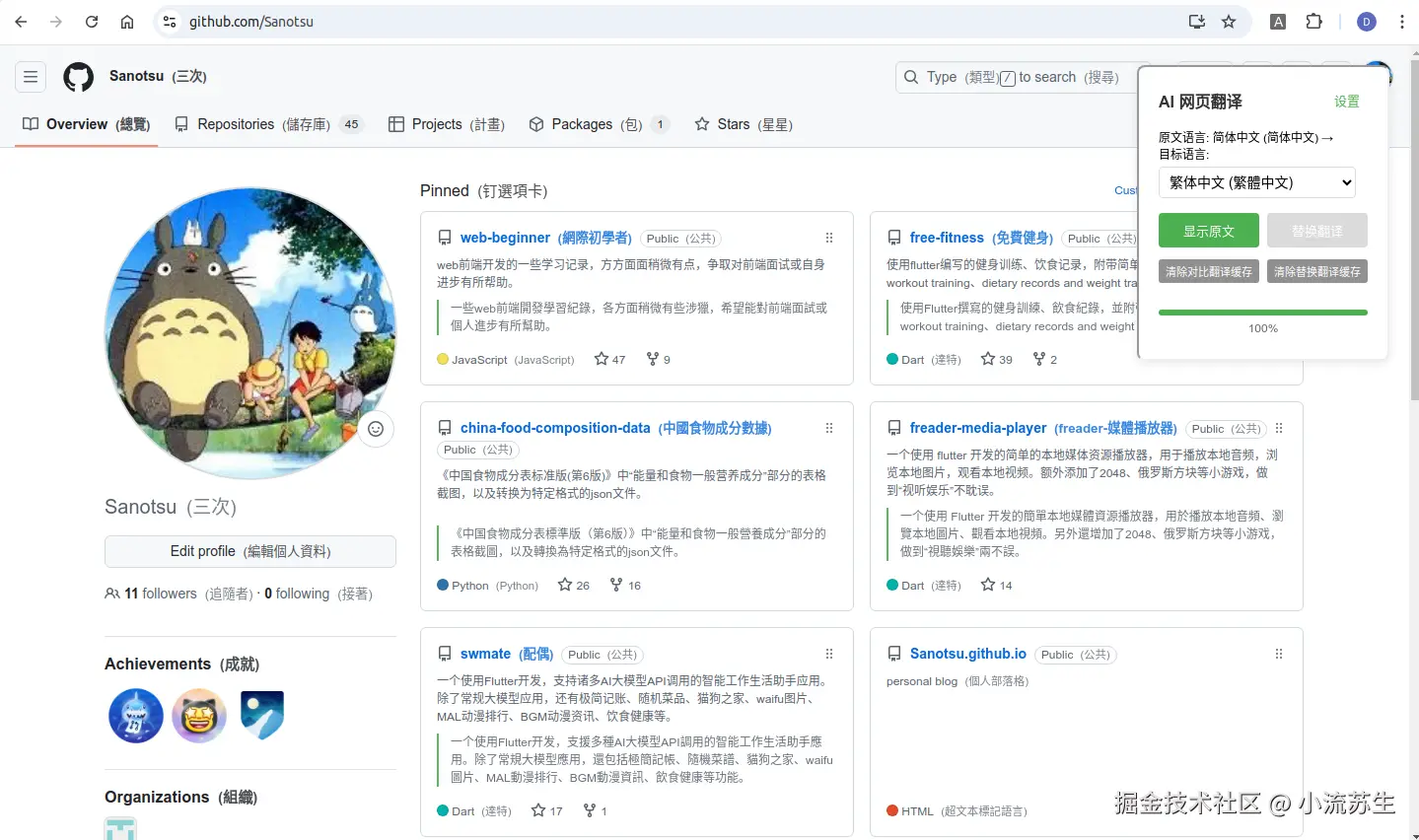Bookmark this page with the star icon

[x=1229, y=21]
